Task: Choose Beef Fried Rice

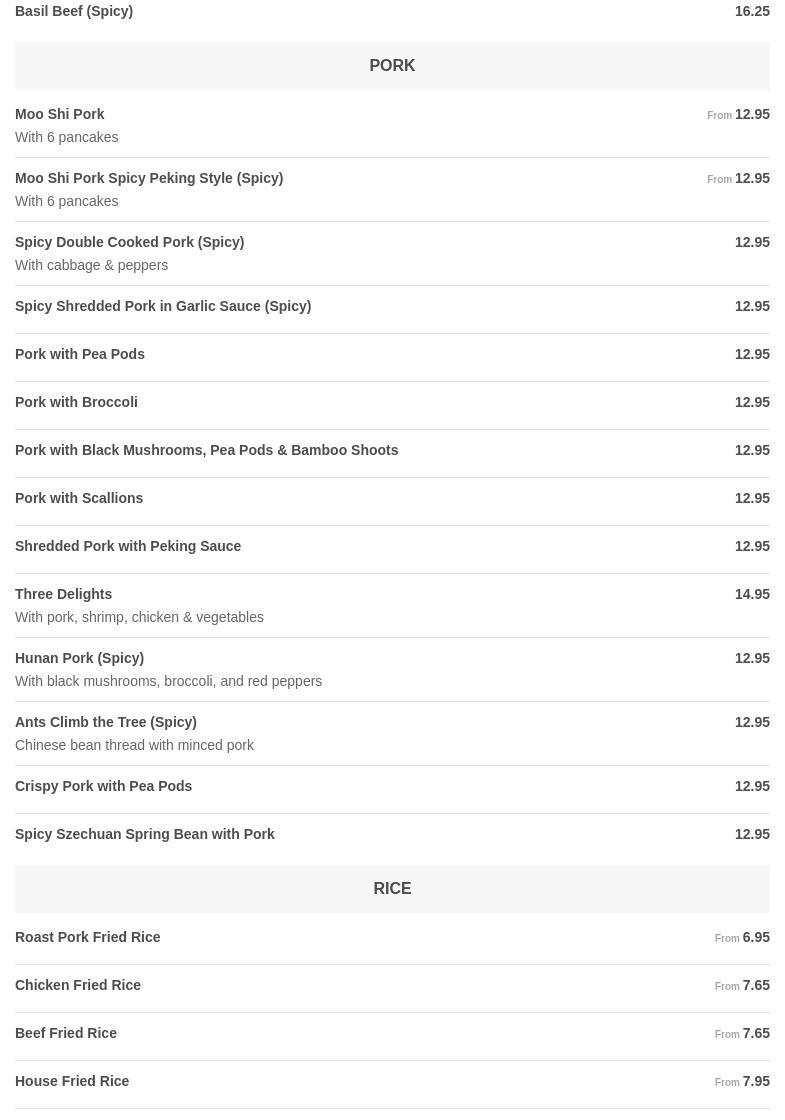Action: pyautogui.click(x=66, y=1034)
